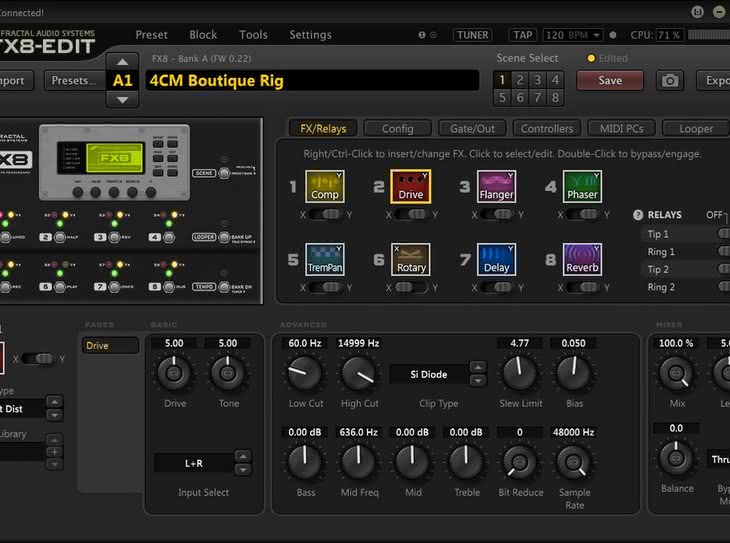Screen dimensions: 730x543
Task: Click the TEMPO footswitch on FX8 image
Action: click(x=224, y=286)
